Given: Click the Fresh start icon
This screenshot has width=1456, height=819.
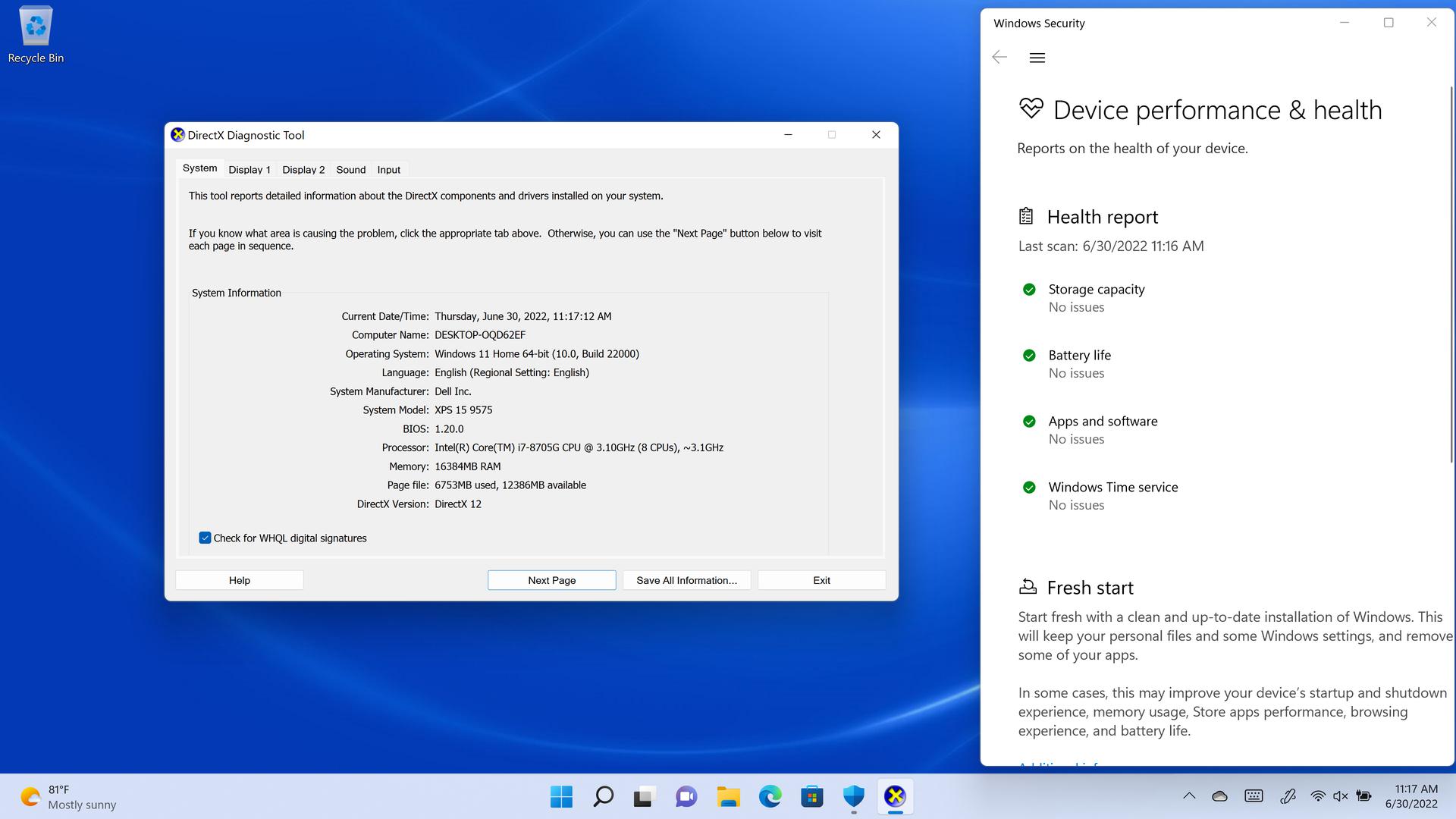Looking at the screenshot, I should tap(1028, 586).
